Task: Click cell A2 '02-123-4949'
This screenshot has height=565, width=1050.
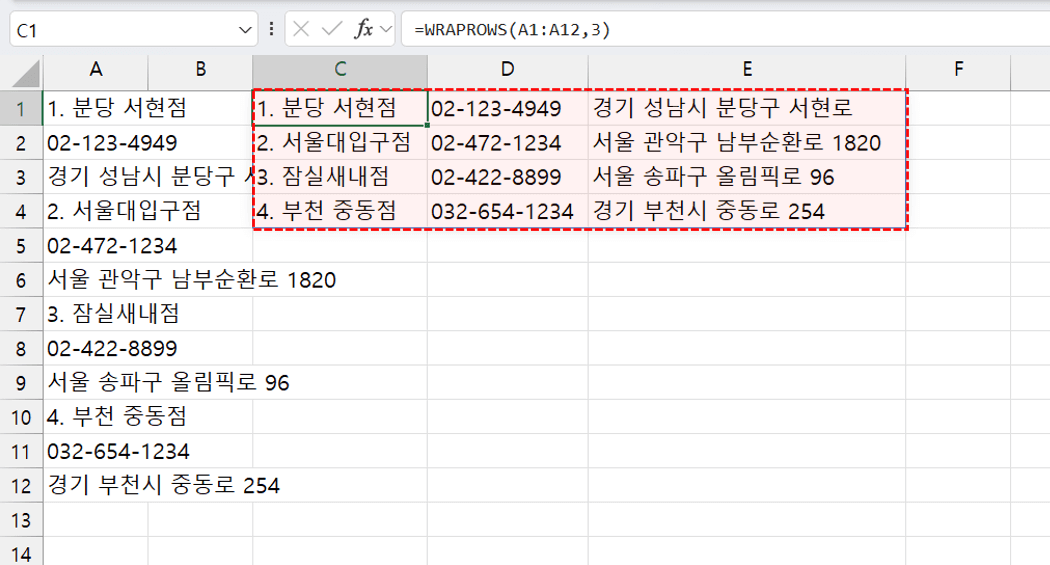Action: tap(96, 143)
